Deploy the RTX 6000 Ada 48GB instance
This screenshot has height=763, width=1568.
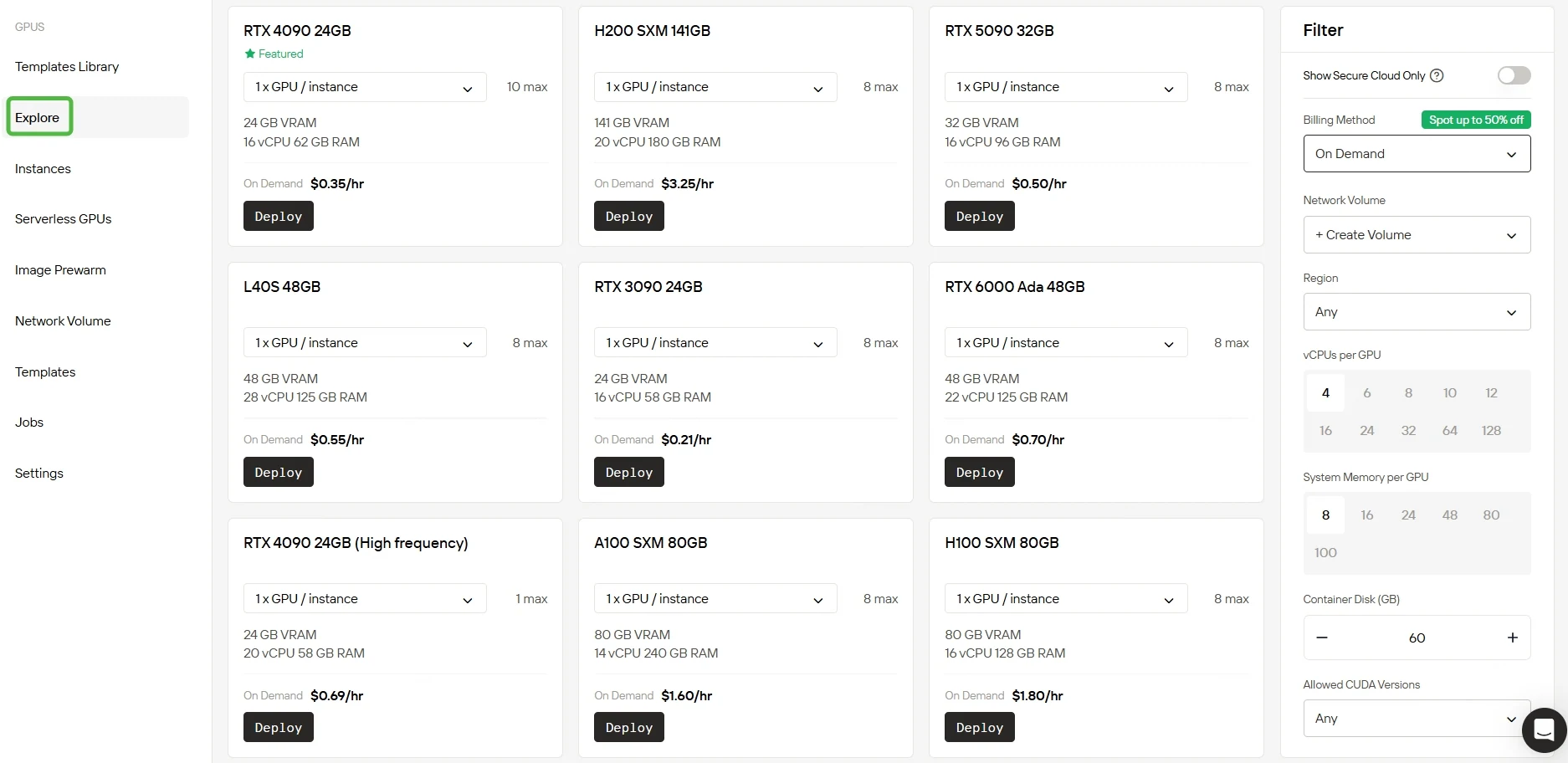click(x=980, y=472)
